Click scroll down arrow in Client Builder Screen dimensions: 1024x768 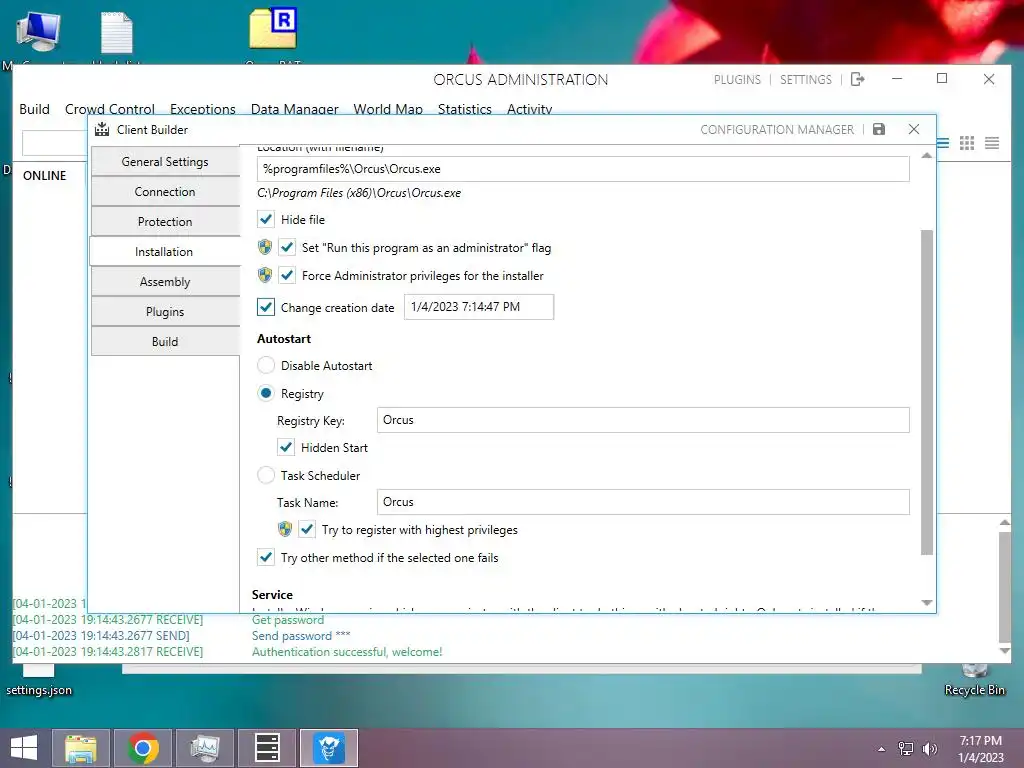[x=927, y=603]
